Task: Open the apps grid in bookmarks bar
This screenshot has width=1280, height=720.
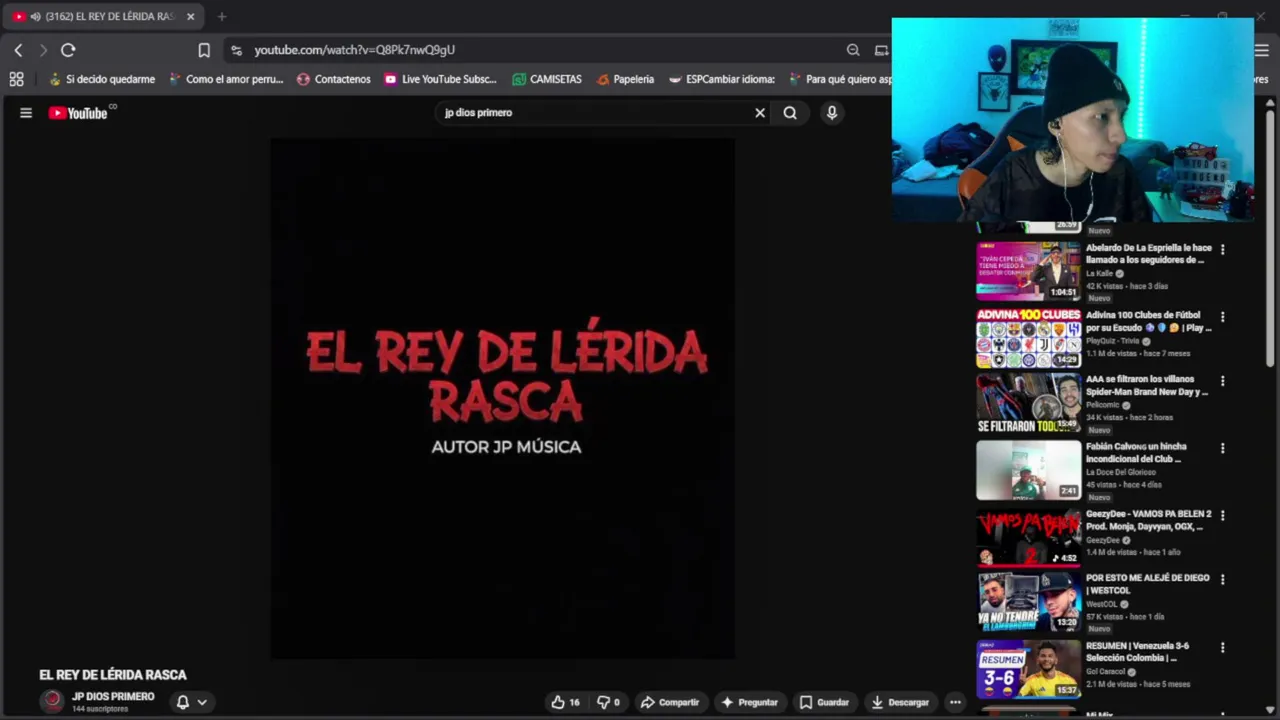Action: click(16, 79)
